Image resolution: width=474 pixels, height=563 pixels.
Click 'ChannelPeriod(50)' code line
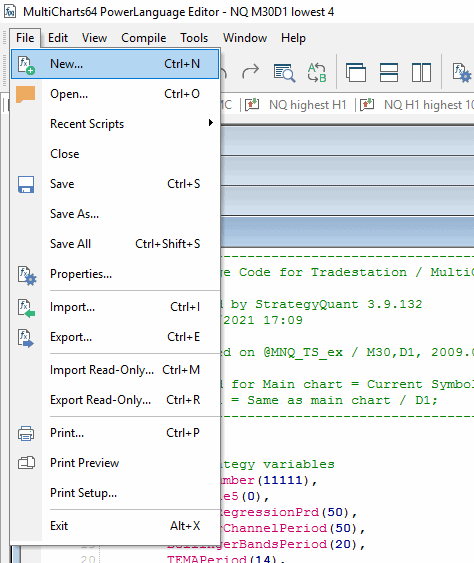[294, 528]
